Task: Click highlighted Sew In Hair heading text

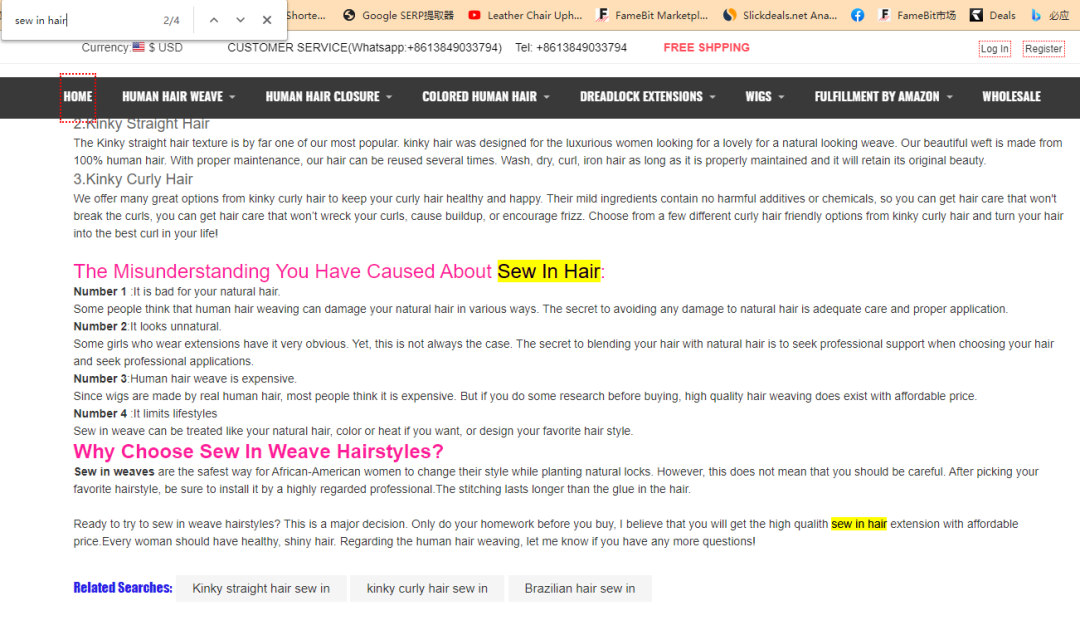Action: pos(549,271)
